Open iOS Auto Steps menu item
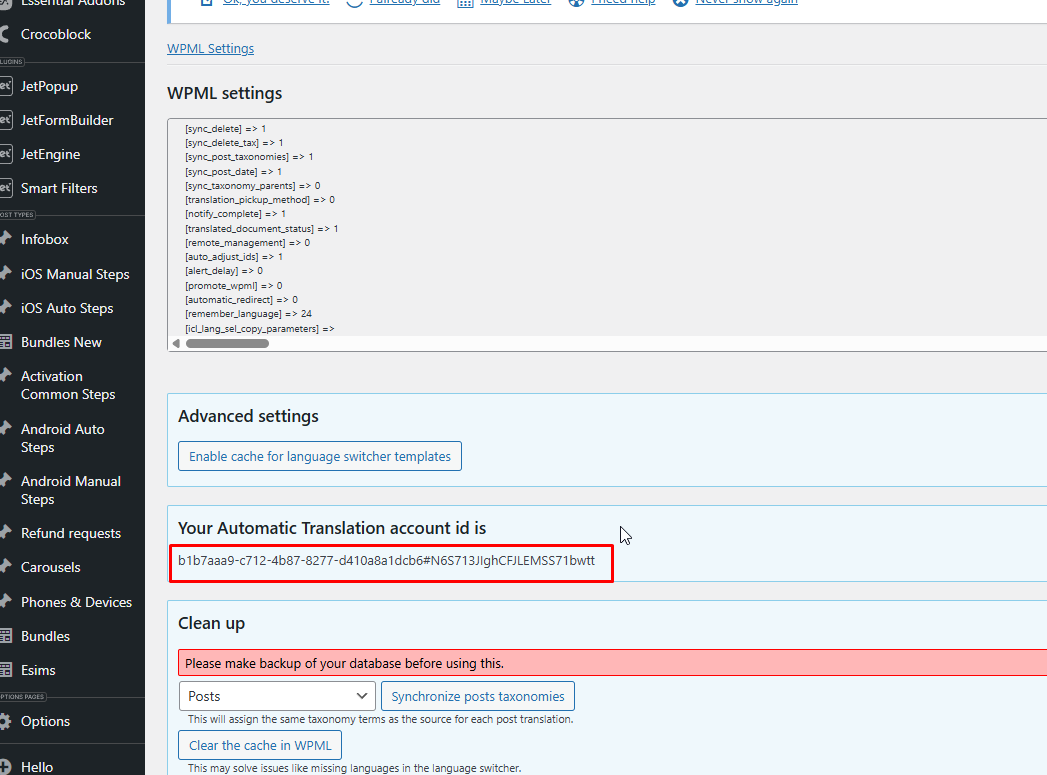 [67, 308]
